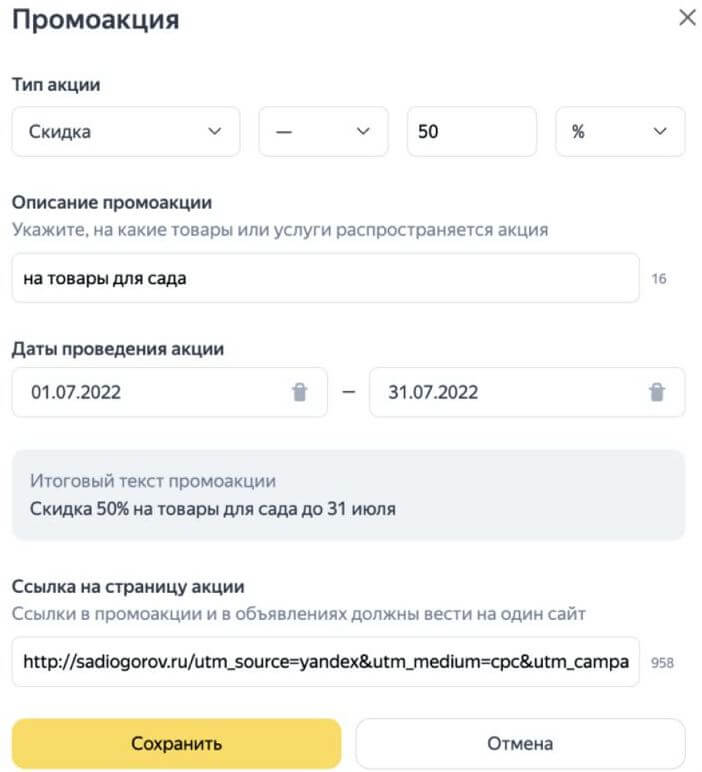Click the 'Ссылка на страницу акции' label
Image resolution: width=702 pixels, height=772 pixels.
[x=128, y=587]
